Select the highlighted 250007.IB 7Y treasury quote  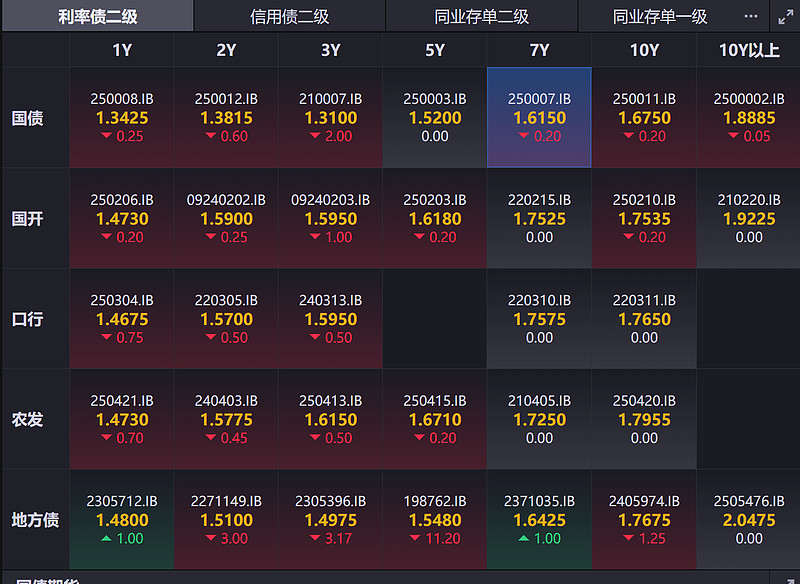pyautogui.click(x=539, y=118)
